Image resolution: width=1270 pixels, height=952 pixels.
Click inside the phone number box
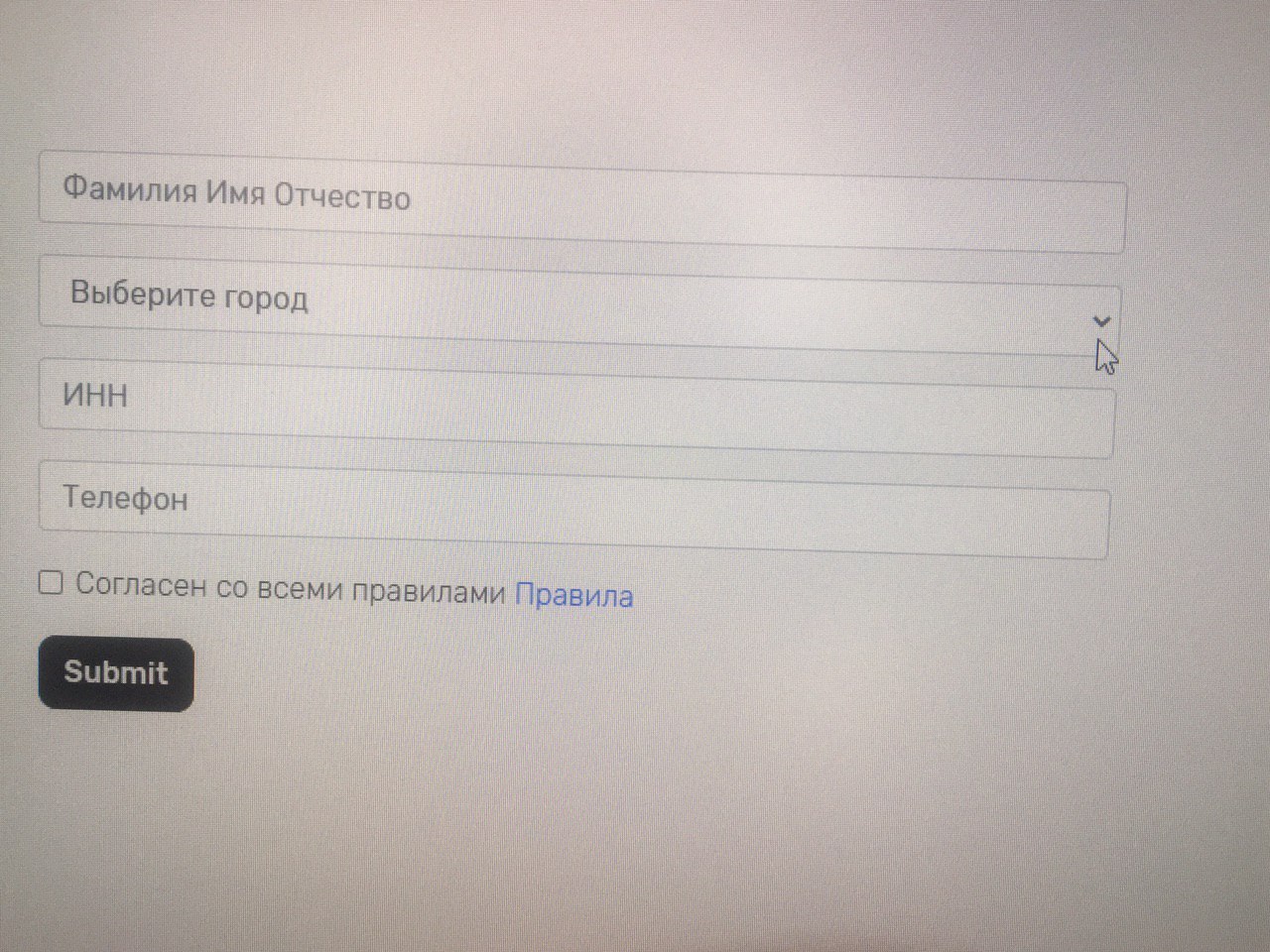573,510
